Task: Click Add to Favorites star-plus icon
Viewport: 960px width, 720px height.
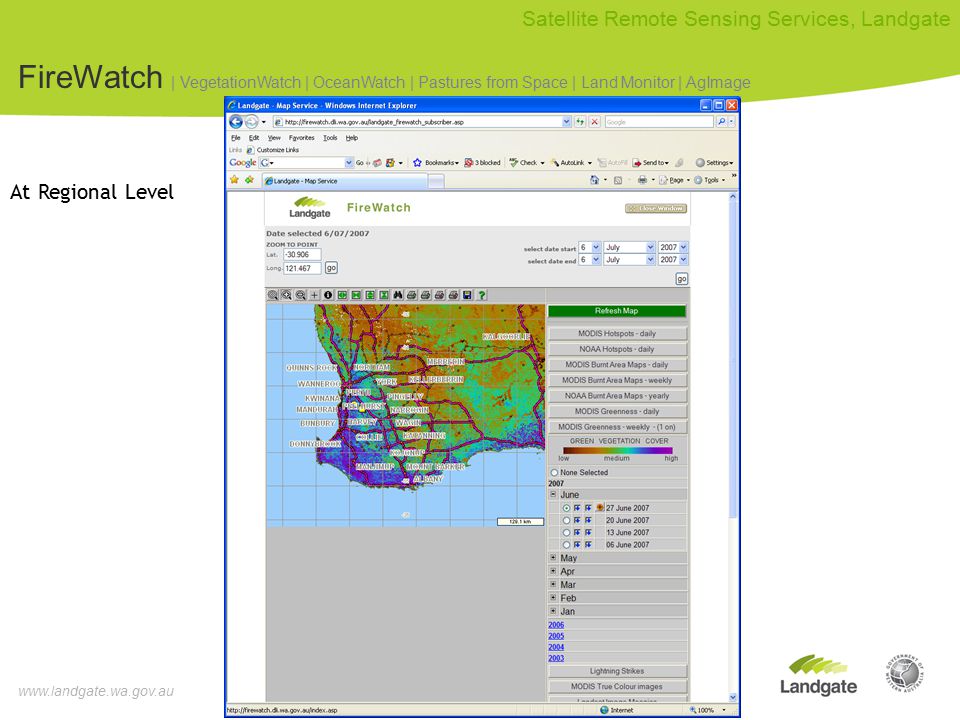Action: (x=249, y=180)
